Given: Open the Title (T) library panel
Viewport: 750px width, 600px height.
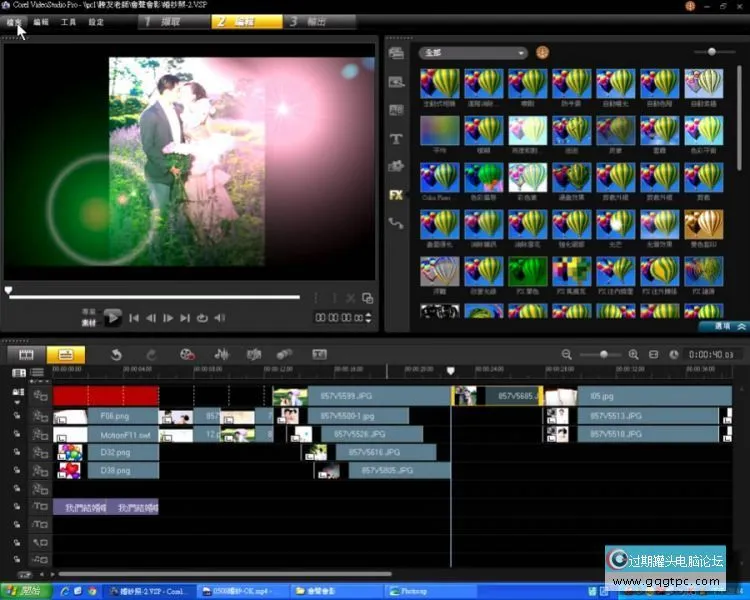Looking at the screenshot, I should pos(396,139).
